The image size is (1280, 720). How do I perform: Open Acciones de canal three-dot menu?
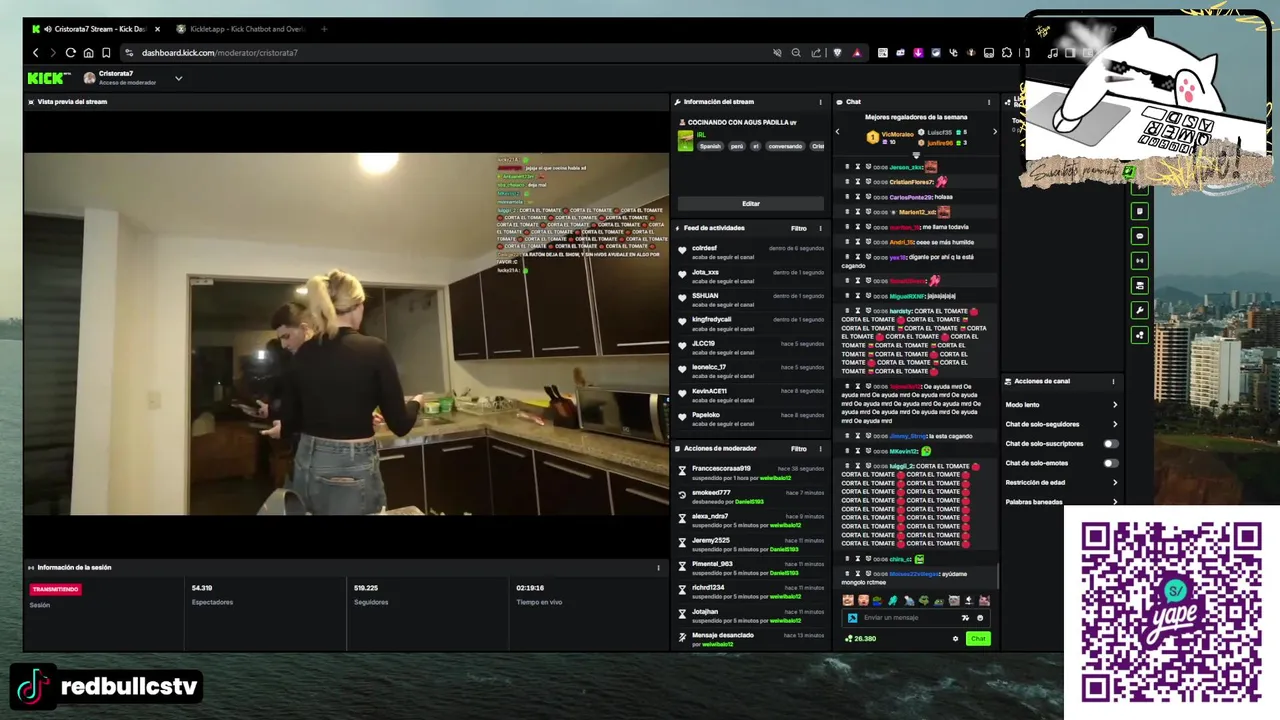coord(1113,381)
